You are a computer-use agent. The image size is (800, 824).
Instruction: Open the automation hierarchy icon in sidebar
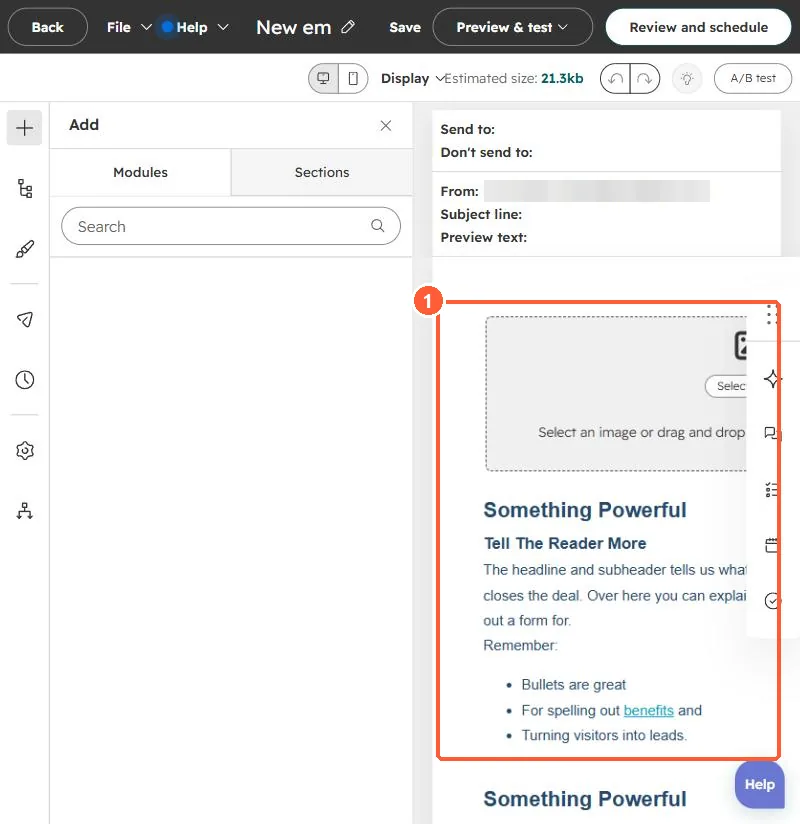pyautogui.click(x=24, y=511)
